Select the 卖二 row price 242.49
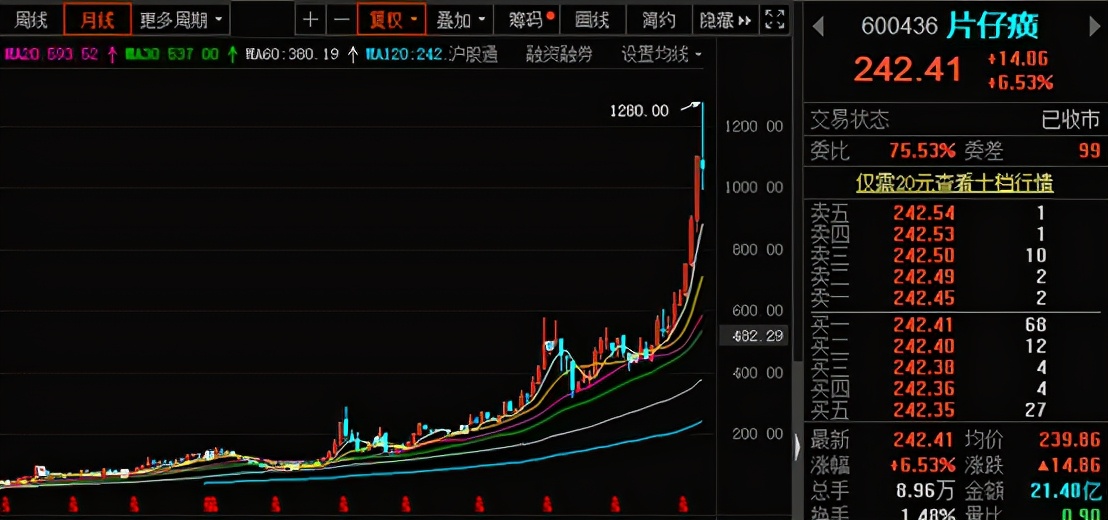The height and width of the screenshot is (520, 1108). 924,276
